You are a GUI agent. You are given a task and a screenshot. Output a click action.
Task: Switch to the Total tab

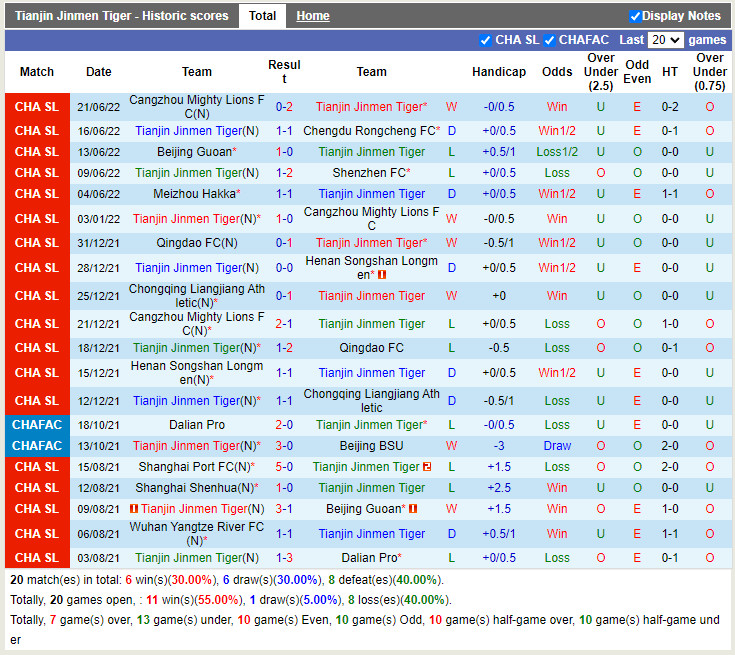point(262,16)
